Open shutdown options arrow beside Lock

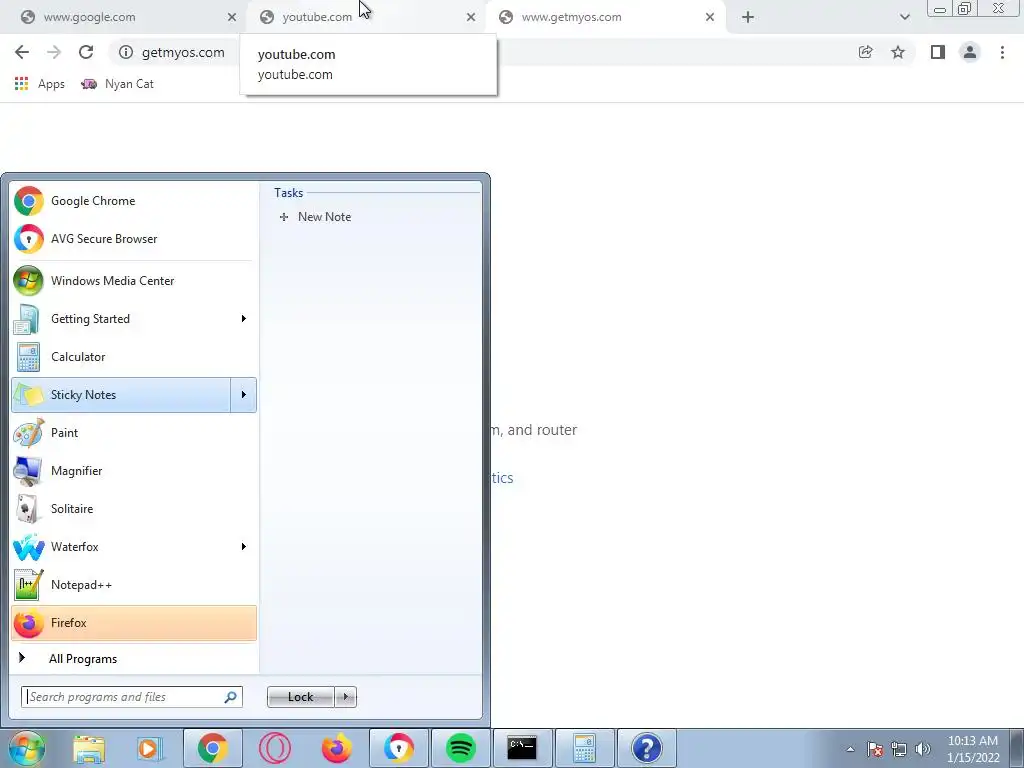[345, 697]
